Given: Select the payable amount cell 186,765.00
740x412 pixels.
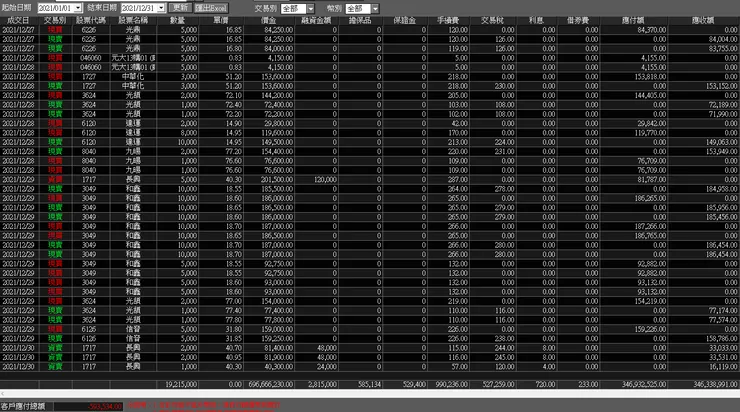Looking at the screenshot, I should [x=634, y=235].
